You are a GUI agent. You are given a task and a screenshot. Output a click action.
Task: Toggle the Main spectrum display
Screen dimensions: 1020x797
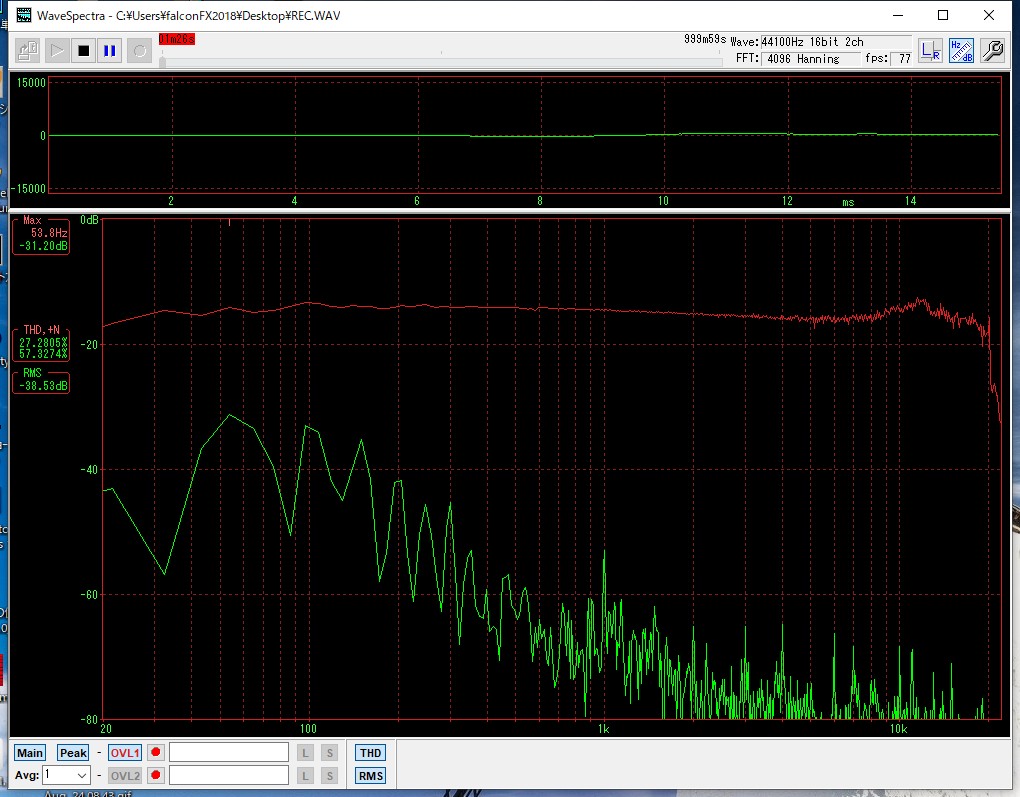pos(30,753)
